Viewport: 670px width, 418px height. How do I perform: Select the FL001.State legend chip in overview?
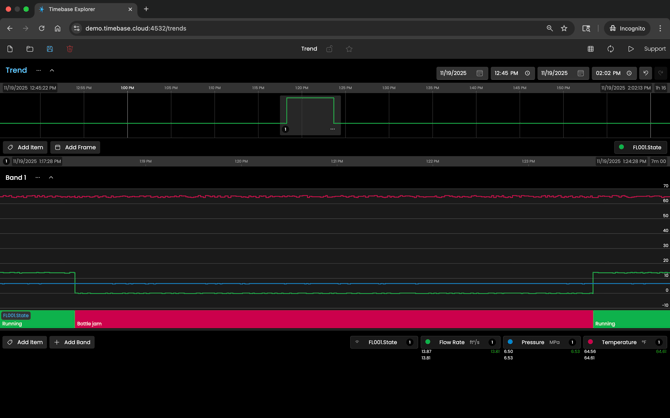click(641, 147)
